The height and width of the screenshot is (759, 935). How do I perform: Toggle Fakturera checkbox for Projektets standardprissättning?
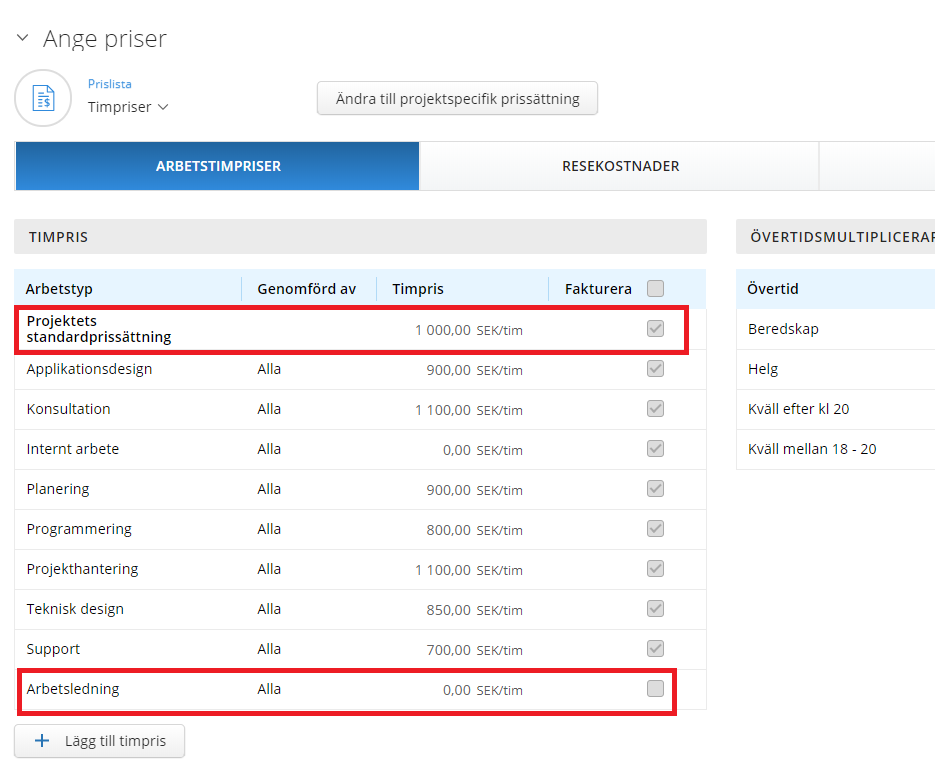tap(655, 329)
